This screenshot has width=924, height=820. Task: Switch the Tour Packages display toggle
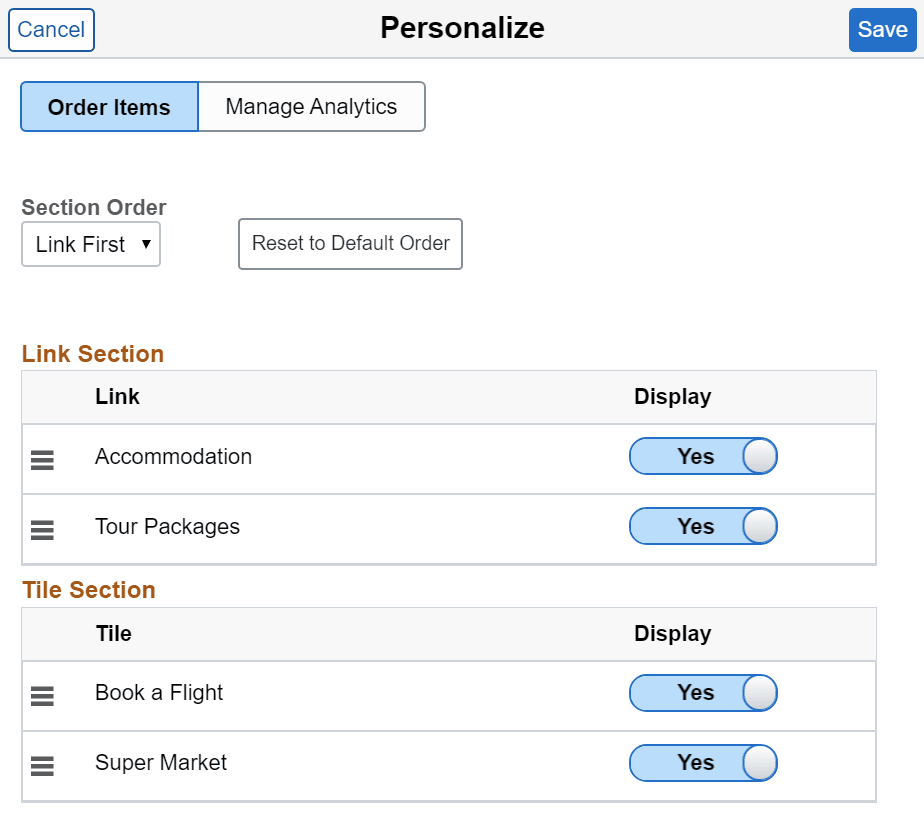tap(703, 526)
